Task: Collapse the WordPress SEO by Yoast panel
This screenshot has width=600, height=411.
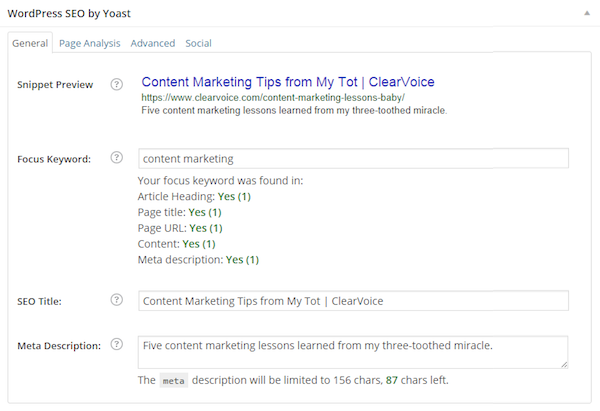Action: click(587, 13)
